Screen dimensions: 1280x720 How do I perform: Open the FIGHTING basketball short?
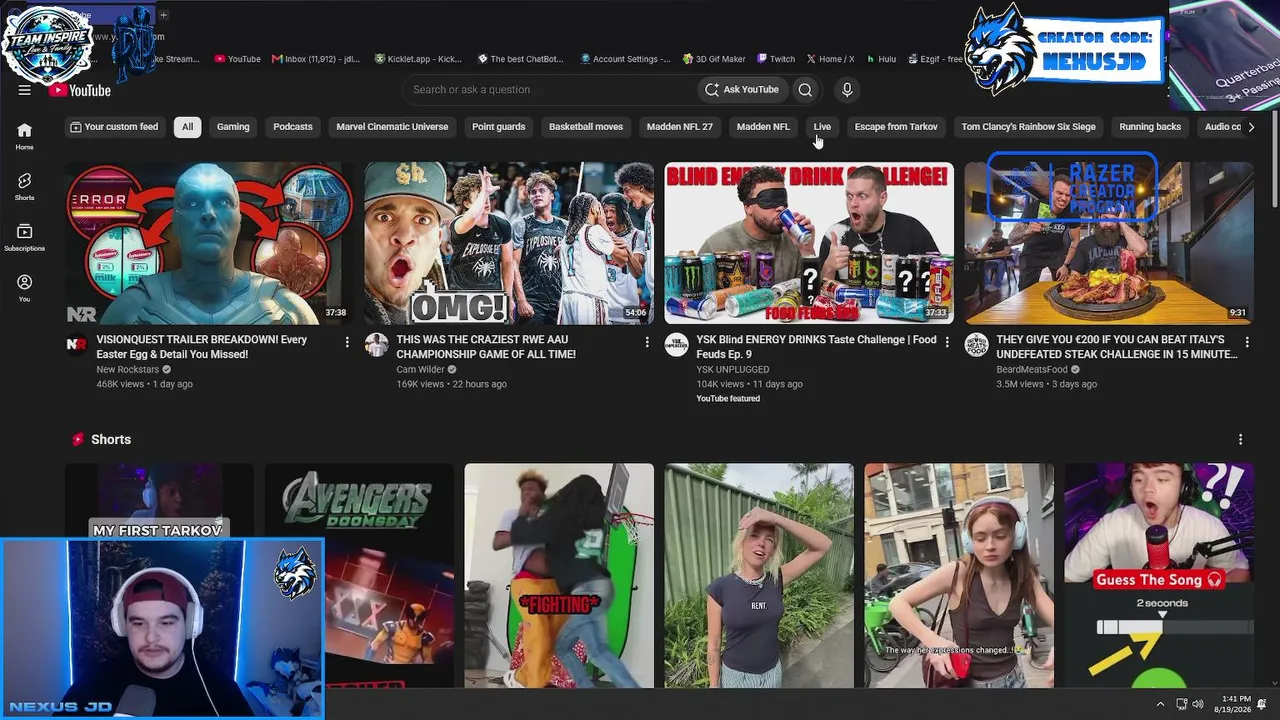[x=559, y=575]
